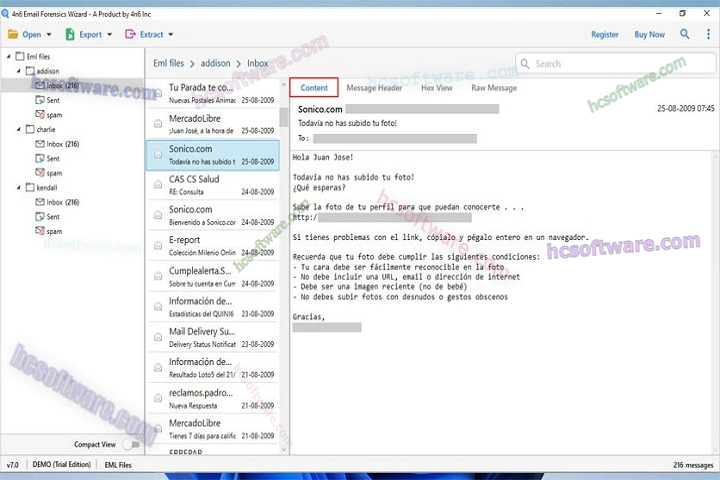The width and height of the screenshot is (720, 480).
Task: Click the email list scrollbar up arrow
Action: (284, 85)
